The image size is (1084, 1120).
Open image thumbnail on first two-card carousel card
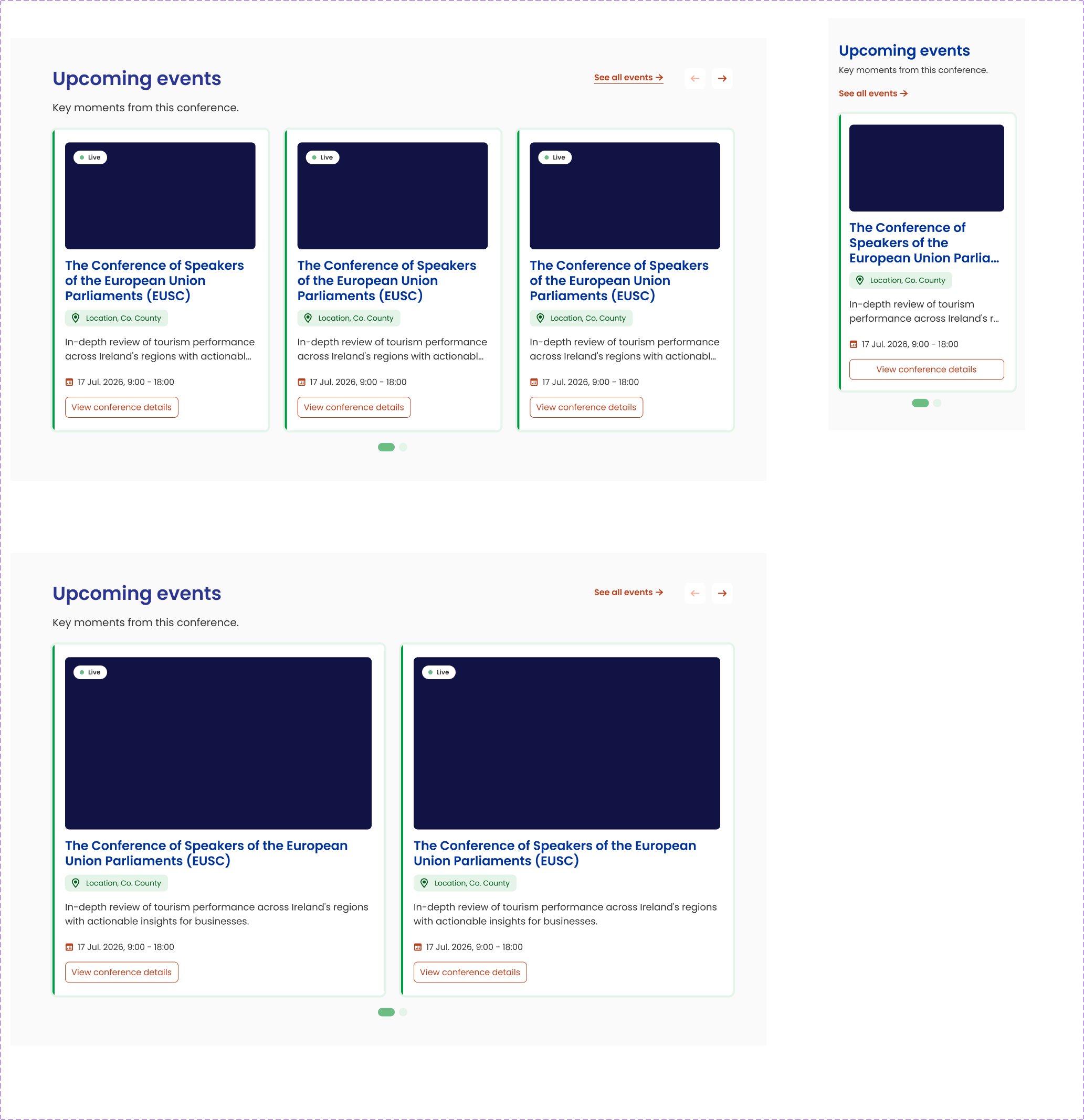218,743
